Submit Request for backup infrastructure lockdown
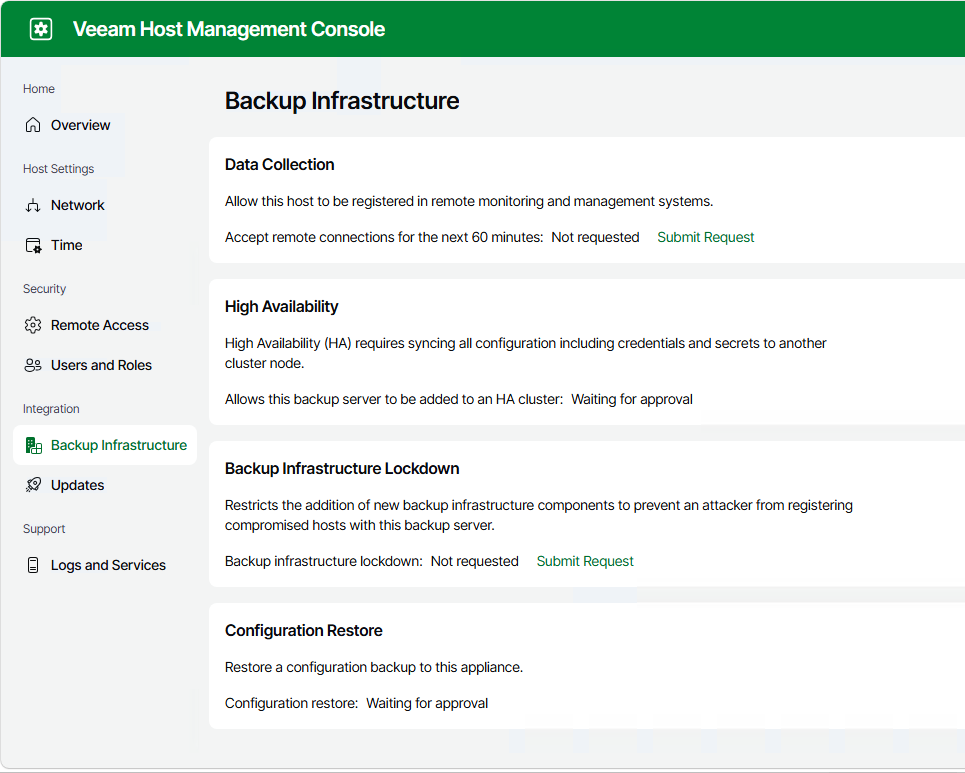Screen dimensions: 965x773 [x=585, y=561]
